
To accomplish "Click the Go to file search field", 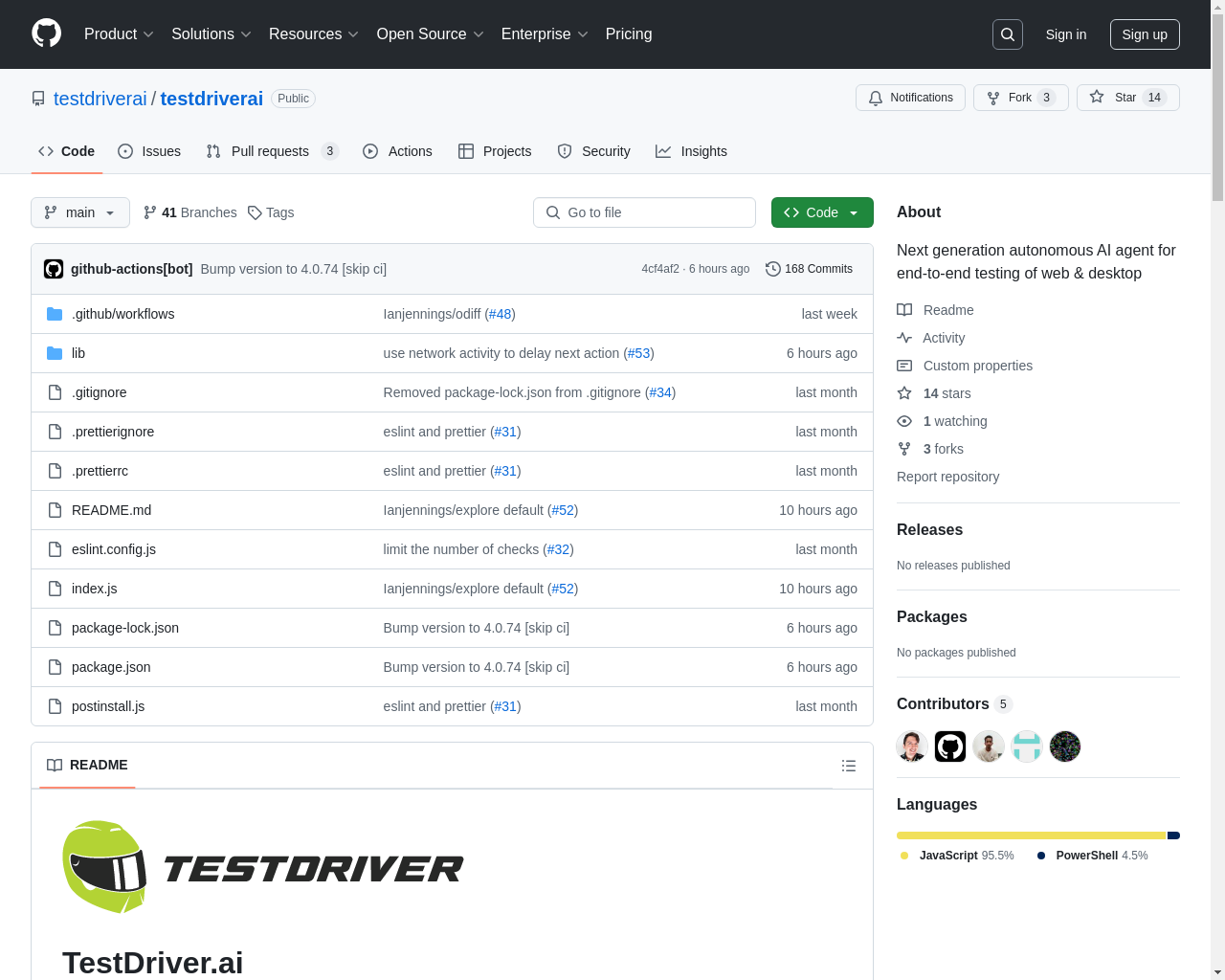I will (x=644, y=212).
